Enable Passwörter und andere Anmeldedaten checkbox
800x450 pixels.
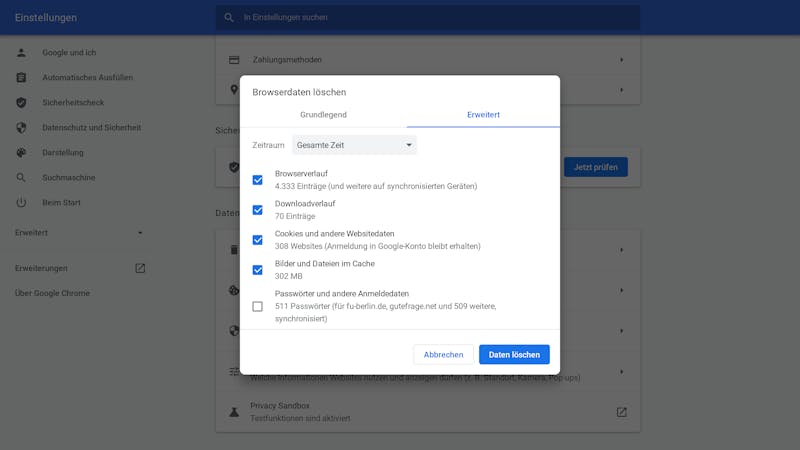258,306
